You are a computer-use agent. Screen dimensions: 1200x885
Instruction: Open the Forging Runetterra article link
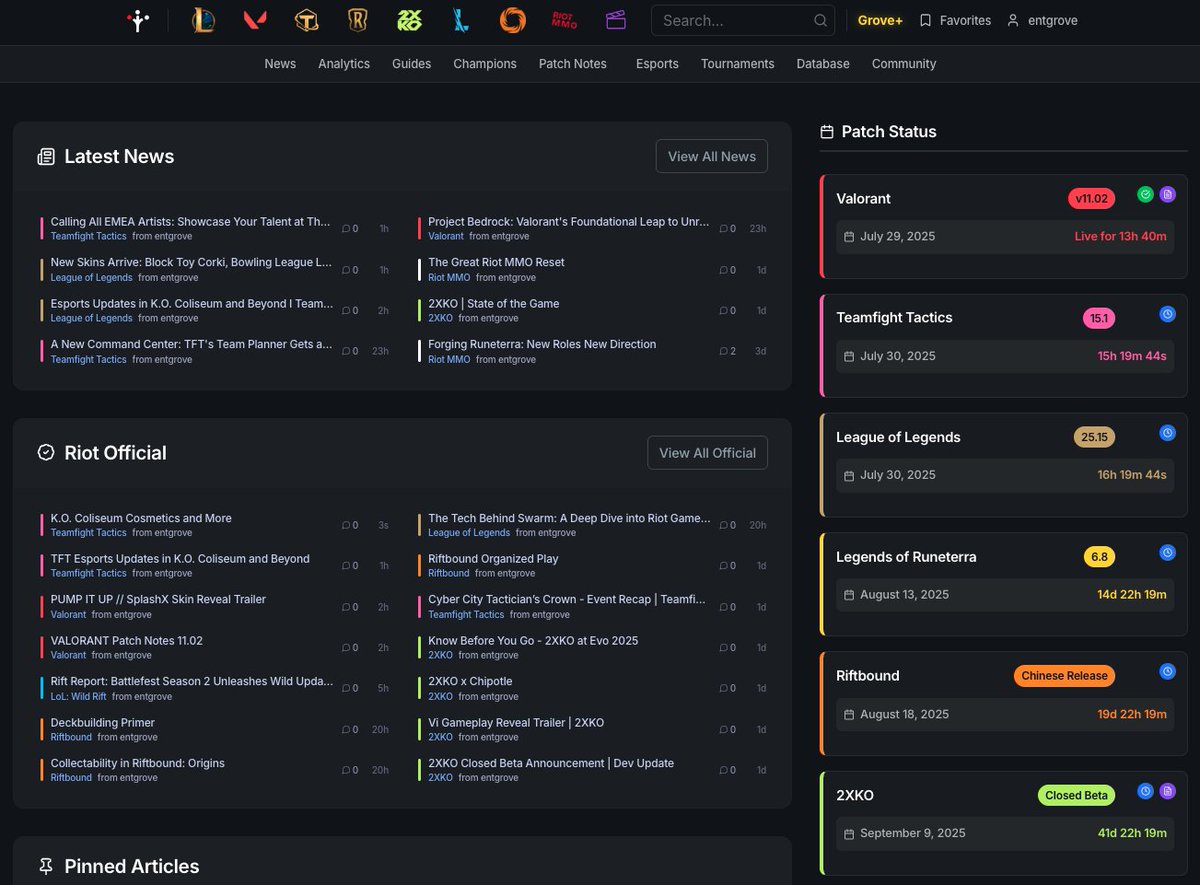coord(540,343)
